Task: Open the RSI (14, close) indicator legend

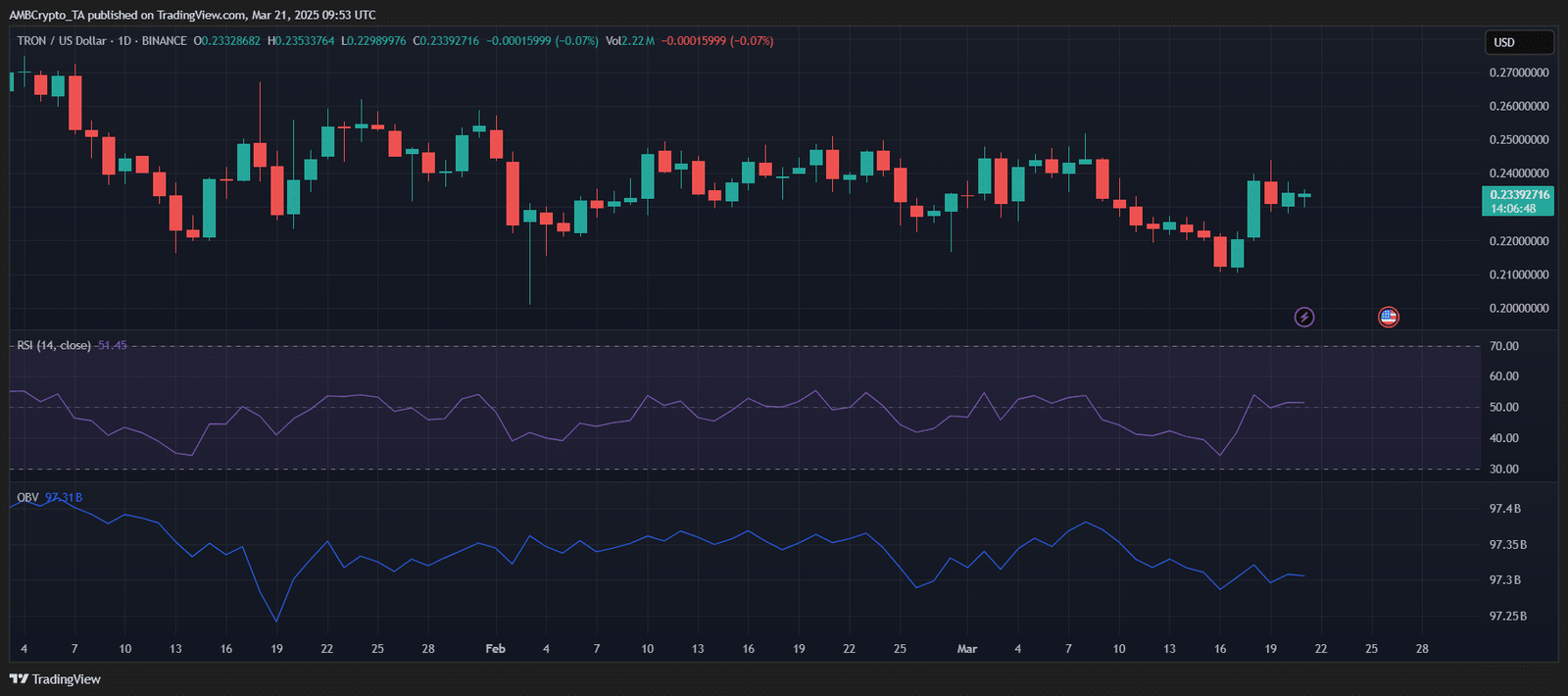Action: (54, 346)
